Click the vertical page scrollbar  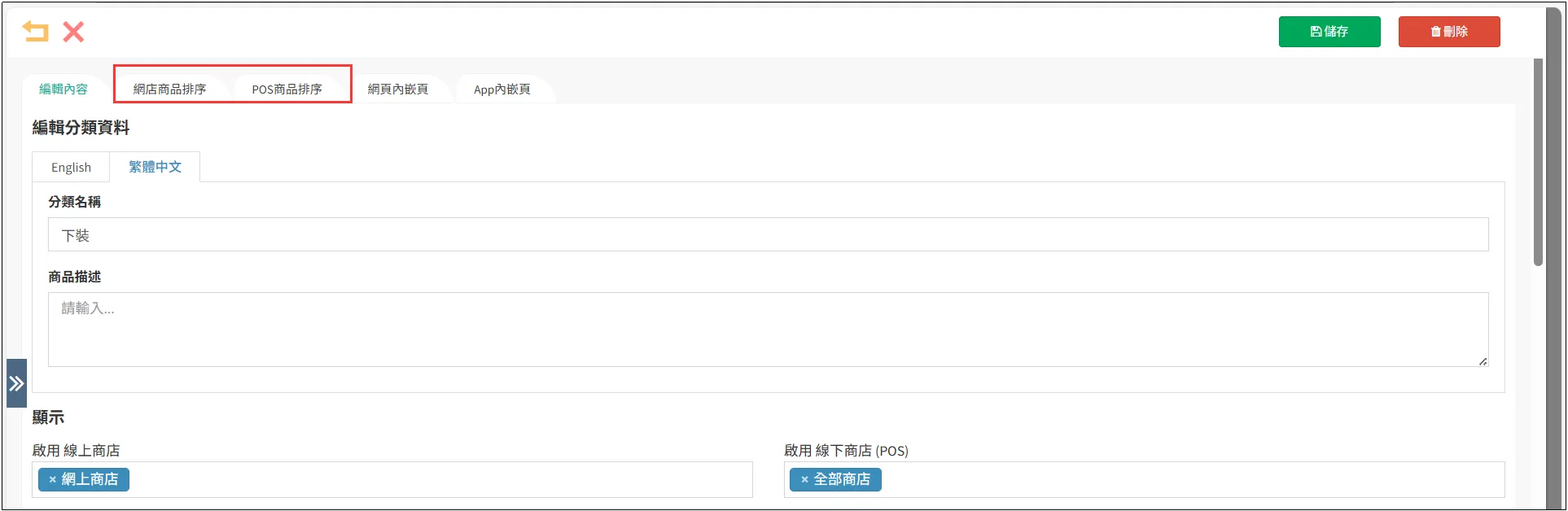pos(1537,163)
